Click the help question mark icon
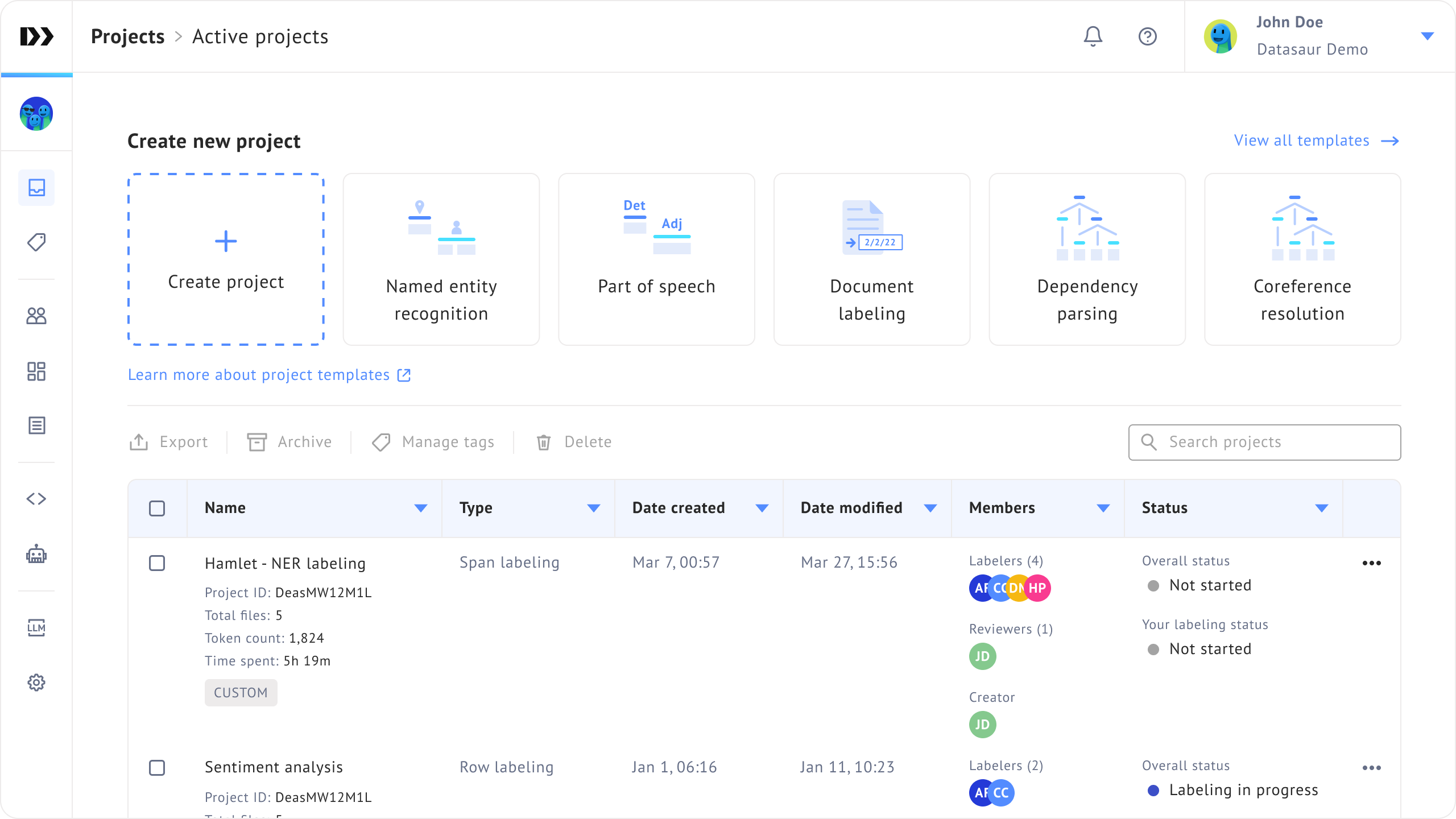The image size is (1456, 819). (x=1147, y=36)
